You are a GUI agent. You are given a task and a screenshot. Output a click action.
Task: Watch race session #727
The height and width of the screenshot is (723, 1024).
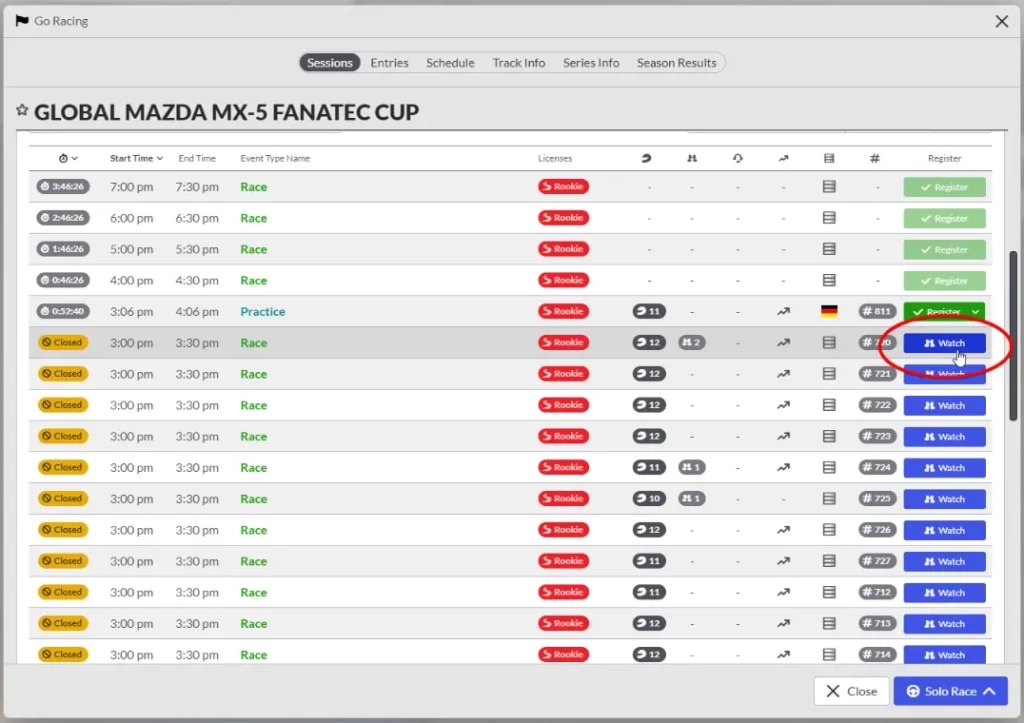point(944,561)
